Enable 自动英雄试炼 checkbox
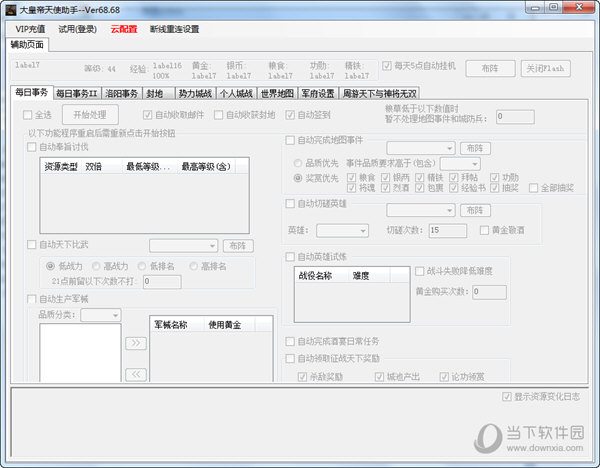The width and height of the screenshot is (600, 468). pyautogui.click(x=316, y=257)
